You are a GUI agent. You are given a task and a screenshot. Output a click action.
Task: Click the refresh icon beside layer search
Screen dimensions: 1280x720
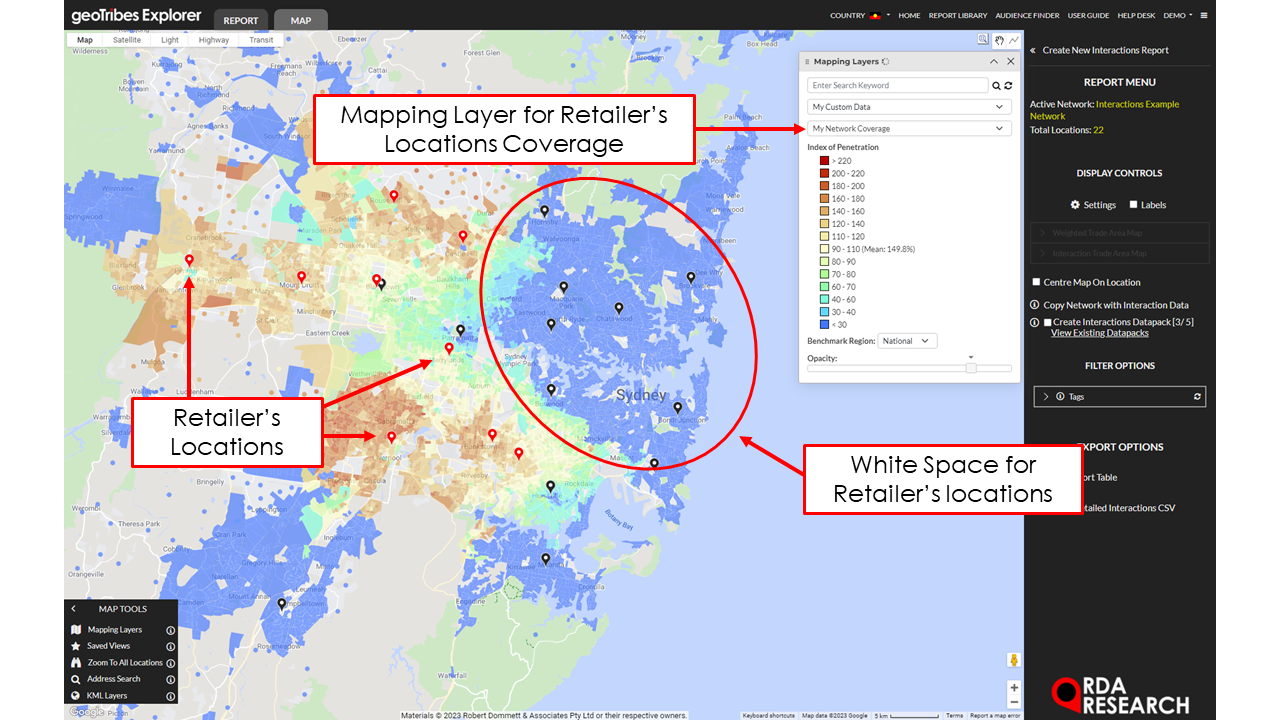1008,86
